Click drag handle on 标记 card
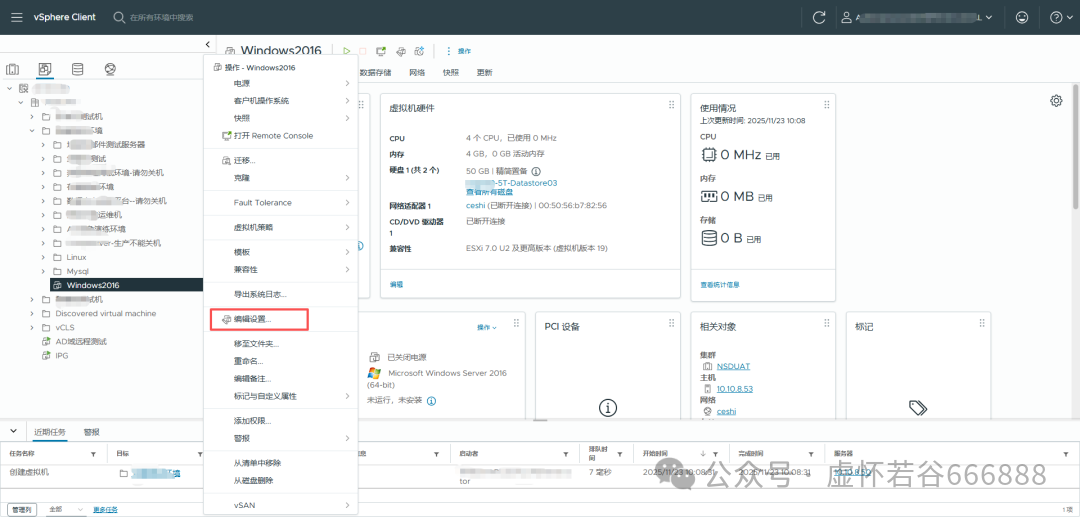 pos(982,322)
